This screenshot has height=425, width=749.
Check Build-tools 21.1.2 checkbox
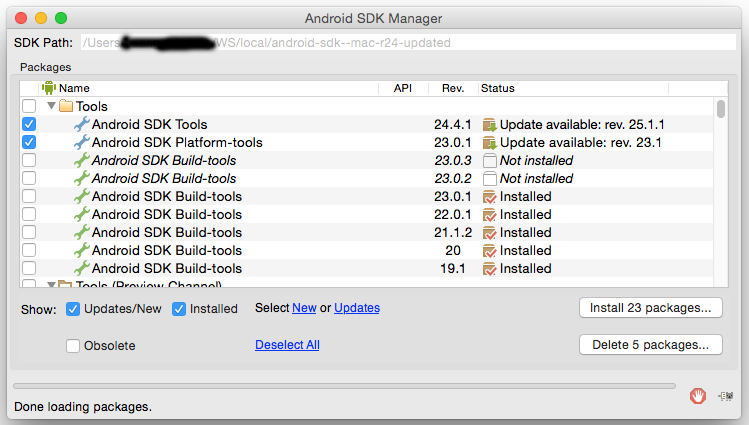(x=29, y=232)
